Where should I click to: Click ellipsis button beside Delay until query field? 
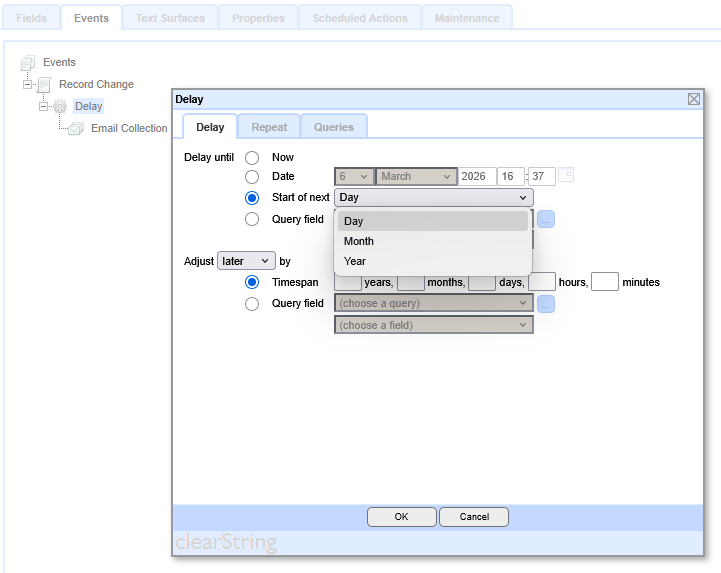click(546, 219)
